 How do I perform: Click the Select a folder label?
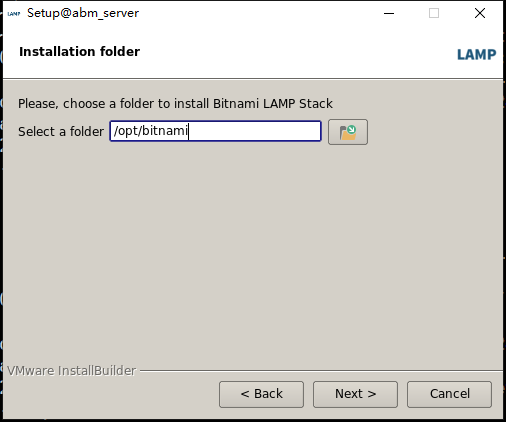tap(61, 132)
